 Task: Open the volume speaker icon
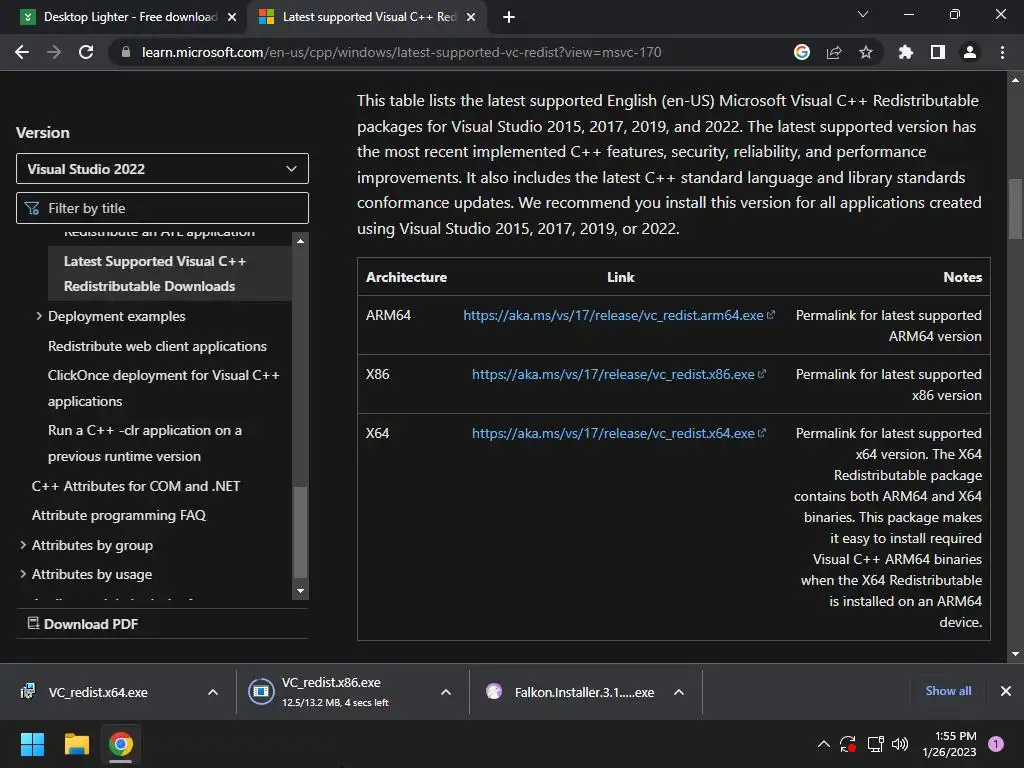click(900, 744)
